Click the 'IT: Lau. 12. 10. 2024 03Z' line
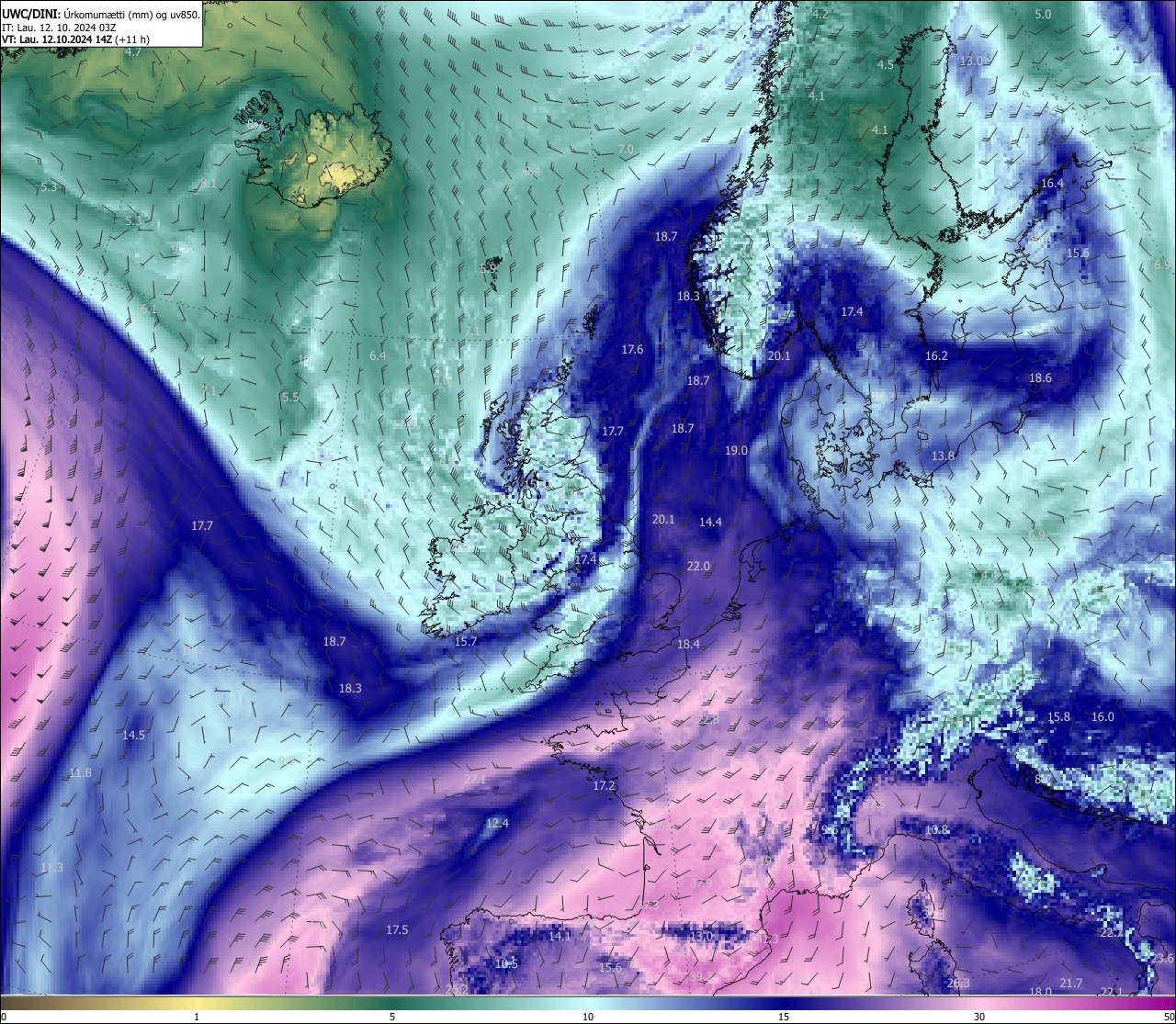 click(x=59, y=28)
